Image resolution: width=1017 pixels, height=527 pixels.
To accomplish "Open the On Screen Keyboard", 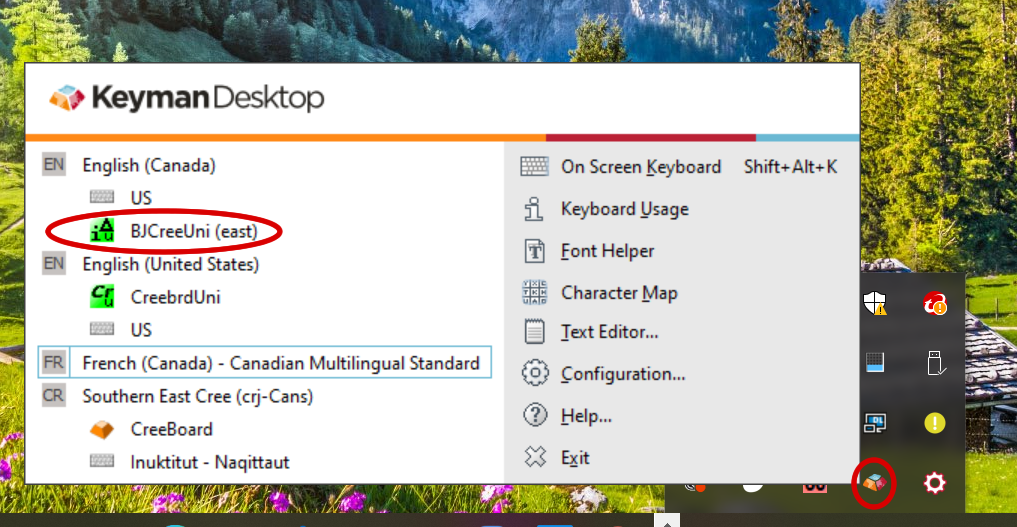I will (681, 167).
